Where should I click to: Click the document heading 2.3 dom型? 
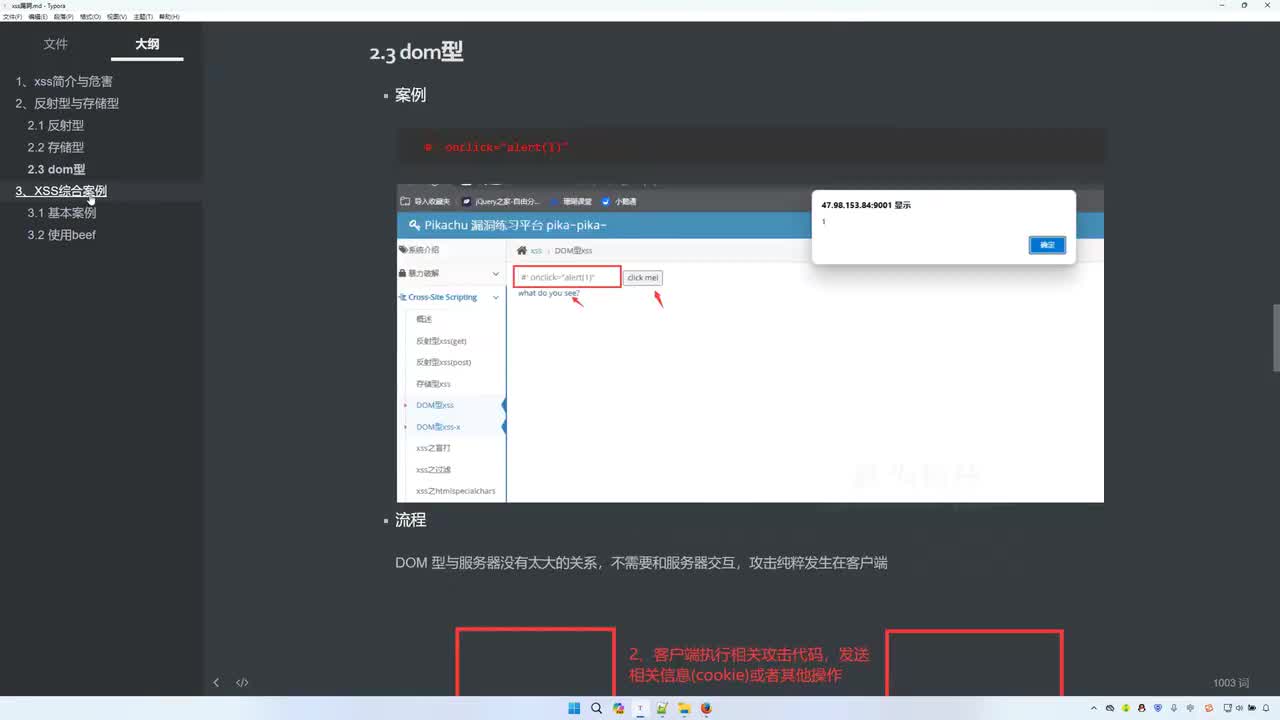tap(416, 53)
